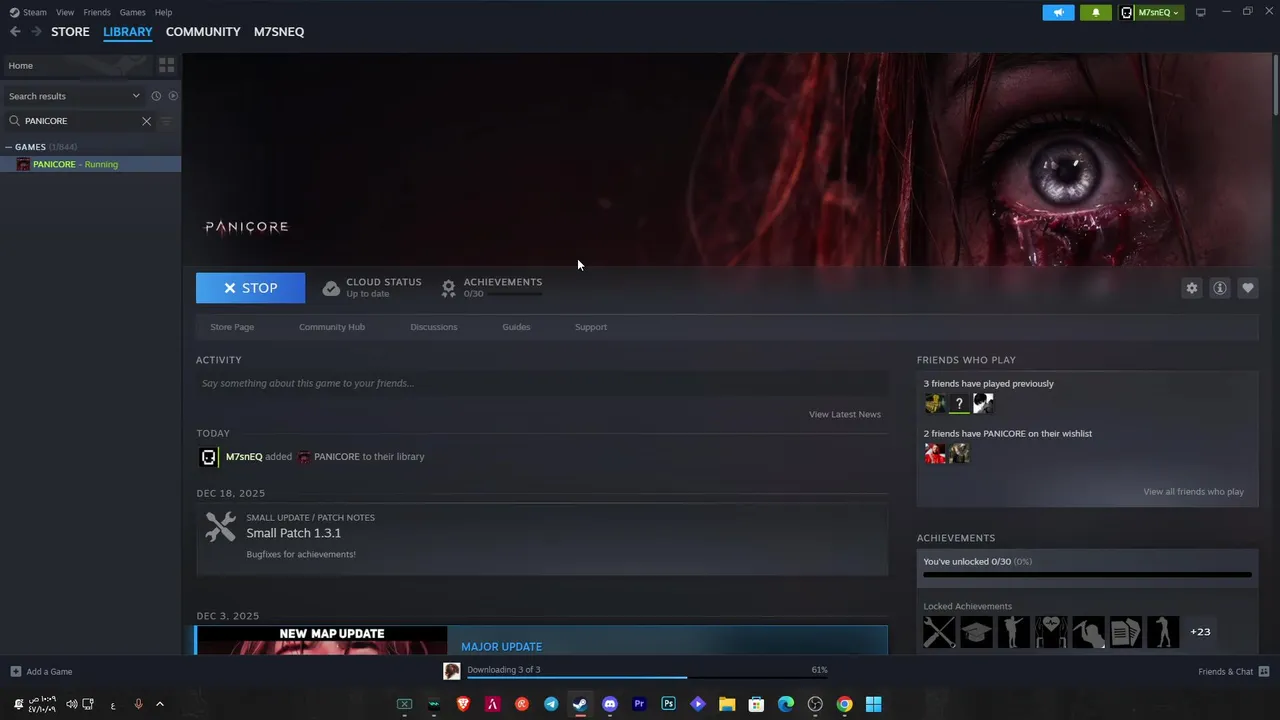Viewport: 1280px width, 720px height.
Task: Click the PANICORE library search field
Action: (x=80, y=121)
